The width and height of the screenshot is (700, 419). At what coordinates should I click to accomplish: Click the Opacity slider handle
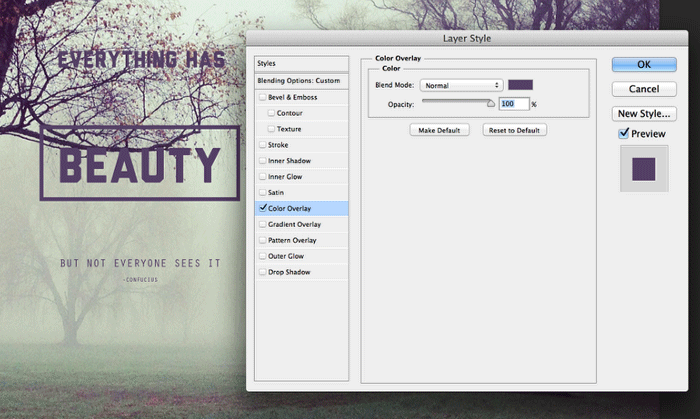coord(491,103)
